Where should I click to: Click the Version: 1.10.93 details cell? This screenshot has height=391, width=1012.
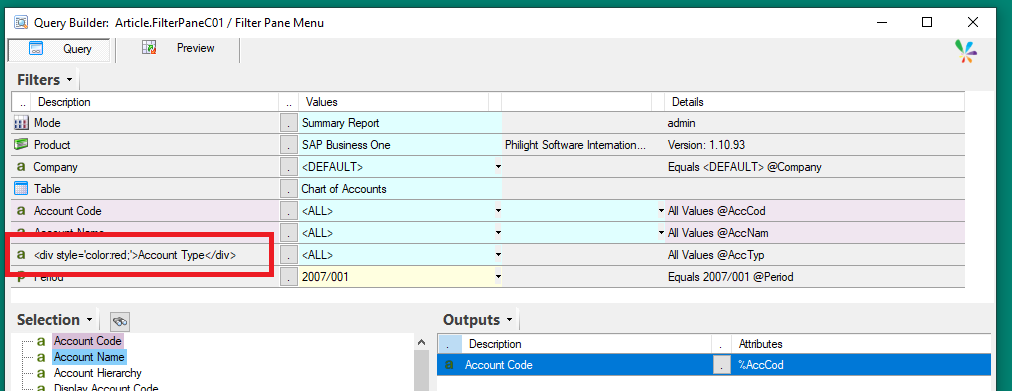click(815, 145)
